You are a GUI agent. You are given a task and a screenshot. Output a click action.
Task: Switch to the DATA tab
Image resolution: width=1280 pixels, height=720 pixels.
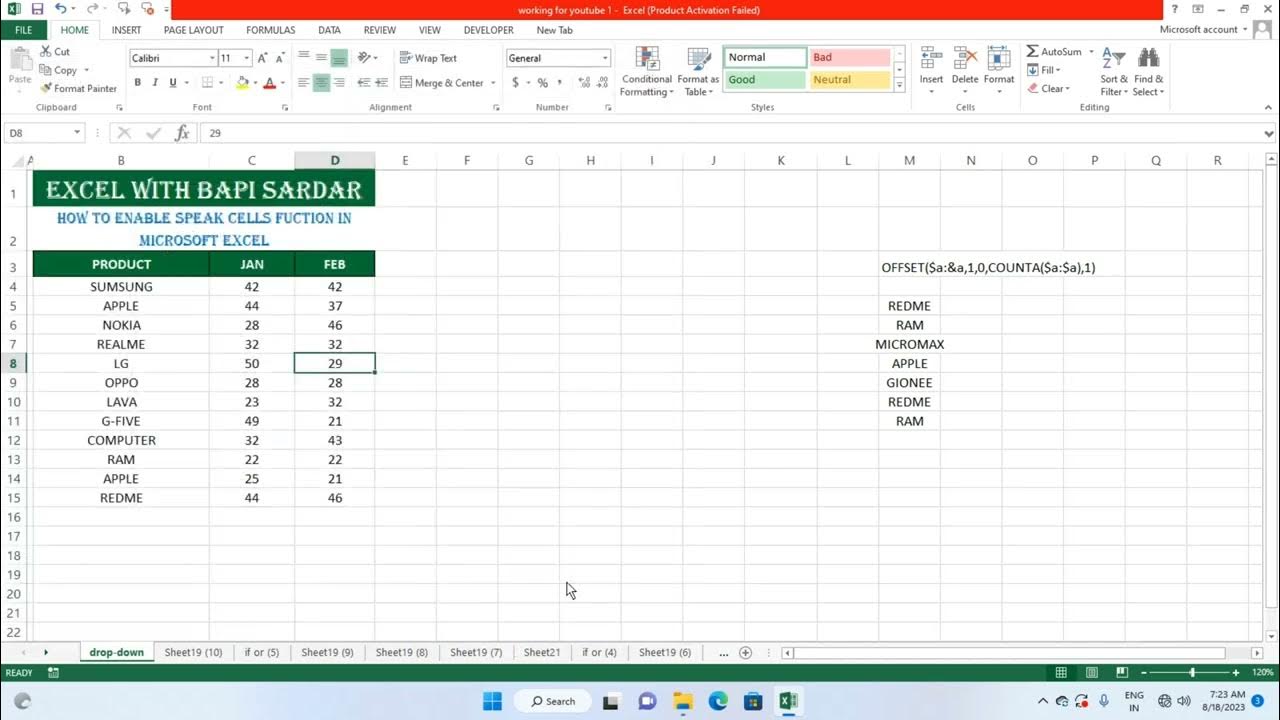[x=329, y=30]
